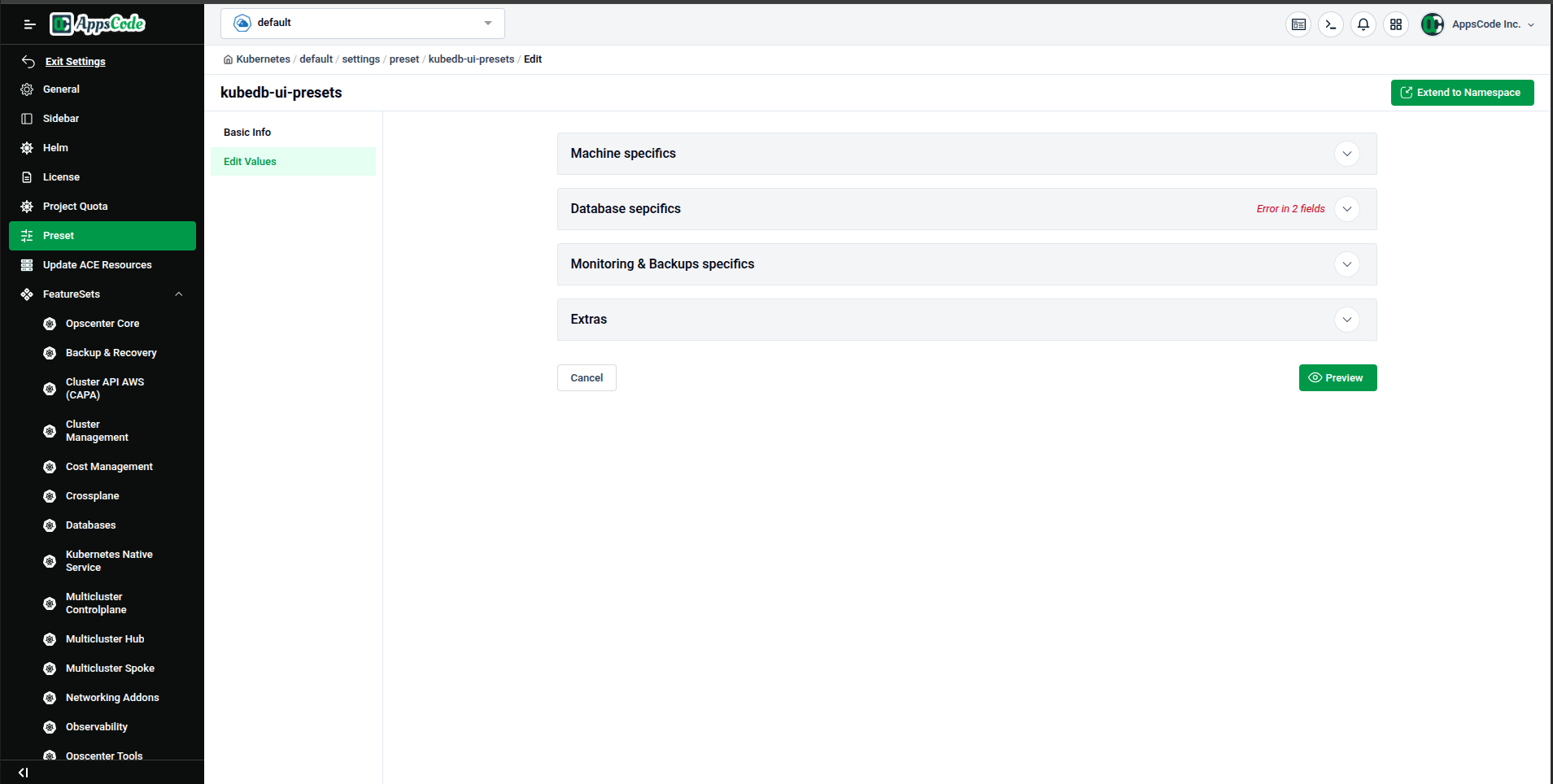Open the web terminal icon
The height and width of the screenshot is (784, 1553).
pos(1331,24)
